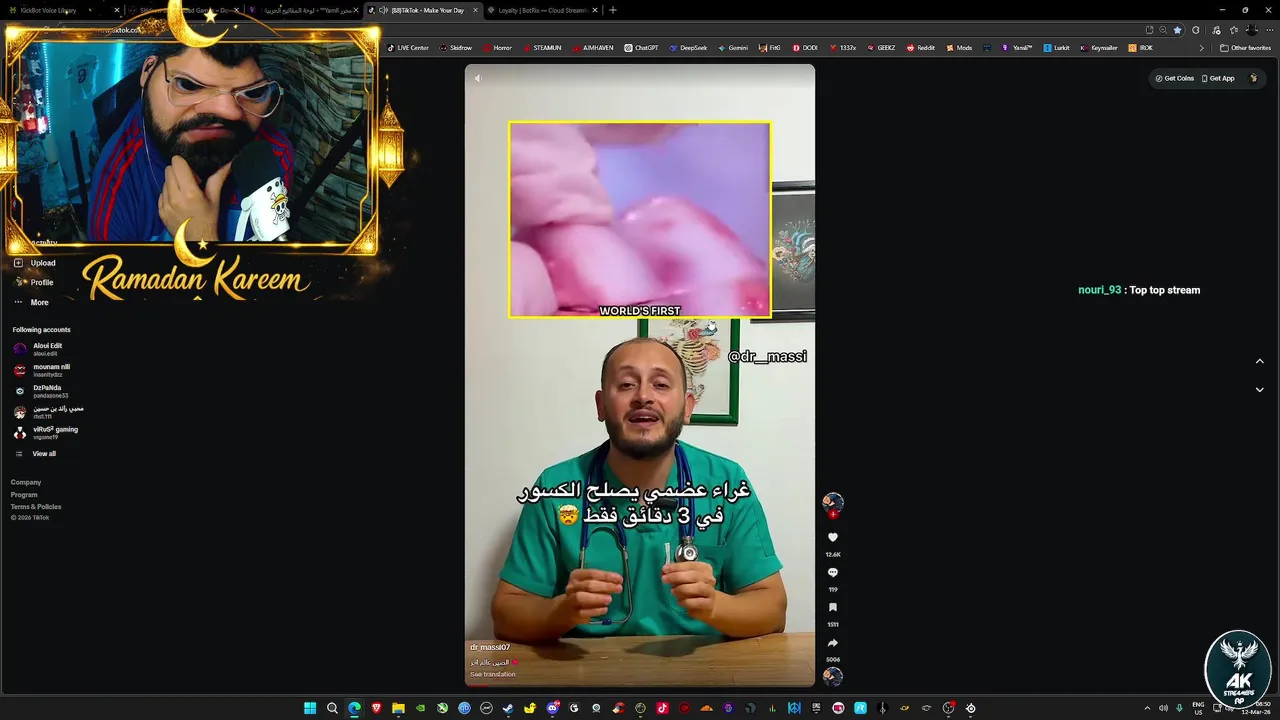1280x720 pixels.
Task: Open ChatGPT bookmark
Action: coord(641,48)
